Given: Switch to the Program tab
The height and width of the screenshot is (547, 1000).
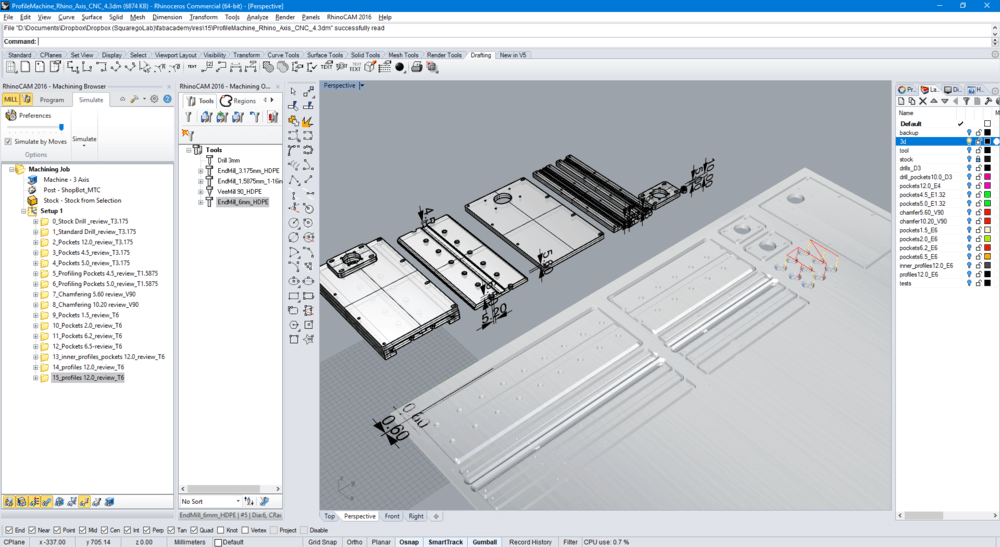Looking at the screenshot, I should click(x=52, y=100).
